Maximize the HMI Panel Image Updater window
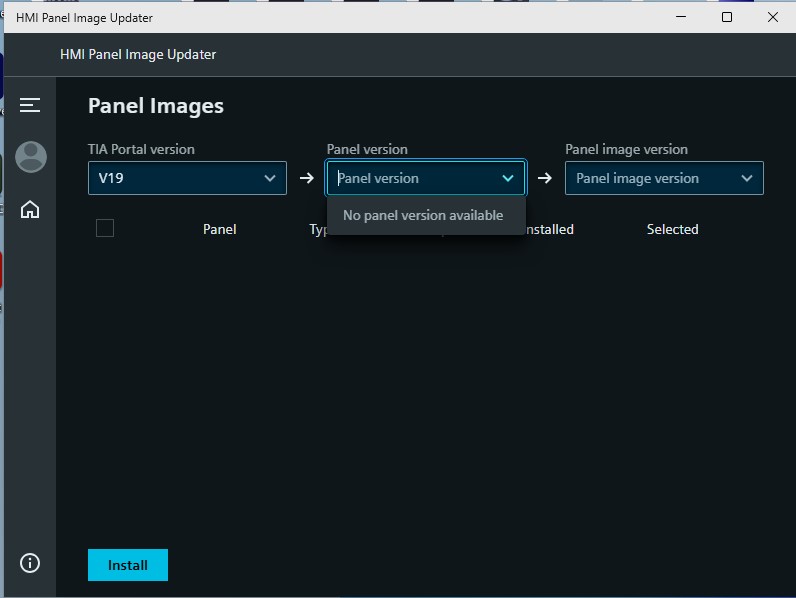The image size is (796, 598). [727, 17]
